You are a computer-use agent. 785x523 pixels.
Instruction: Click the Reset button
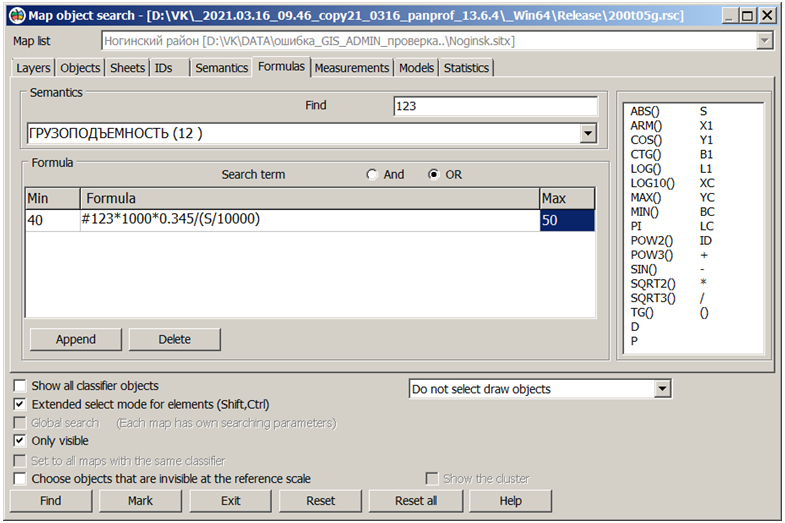click(320, 501)
